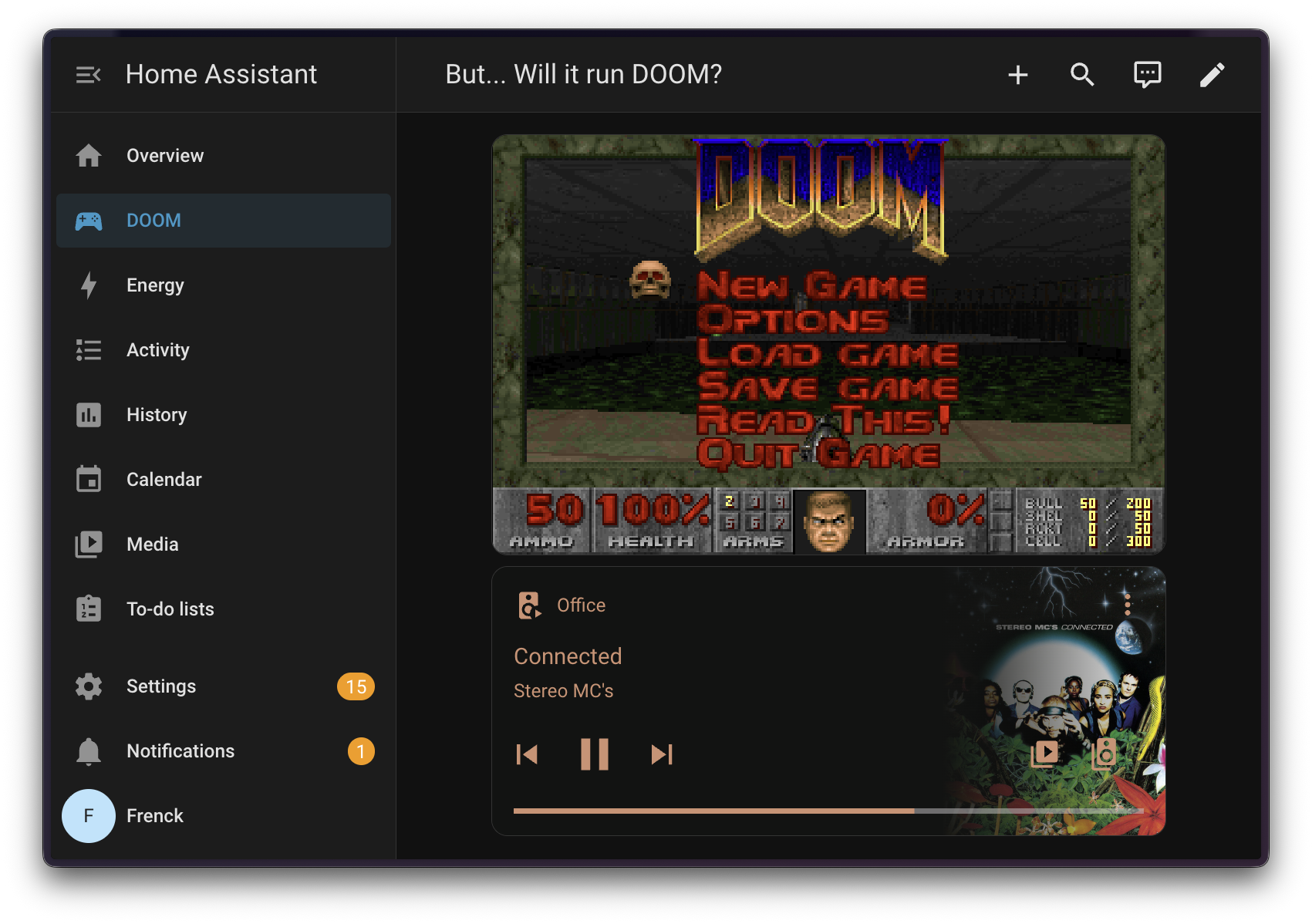Open search using the magnifier icon
This screenshot has width=1312, height=924.
[1082, 75]
